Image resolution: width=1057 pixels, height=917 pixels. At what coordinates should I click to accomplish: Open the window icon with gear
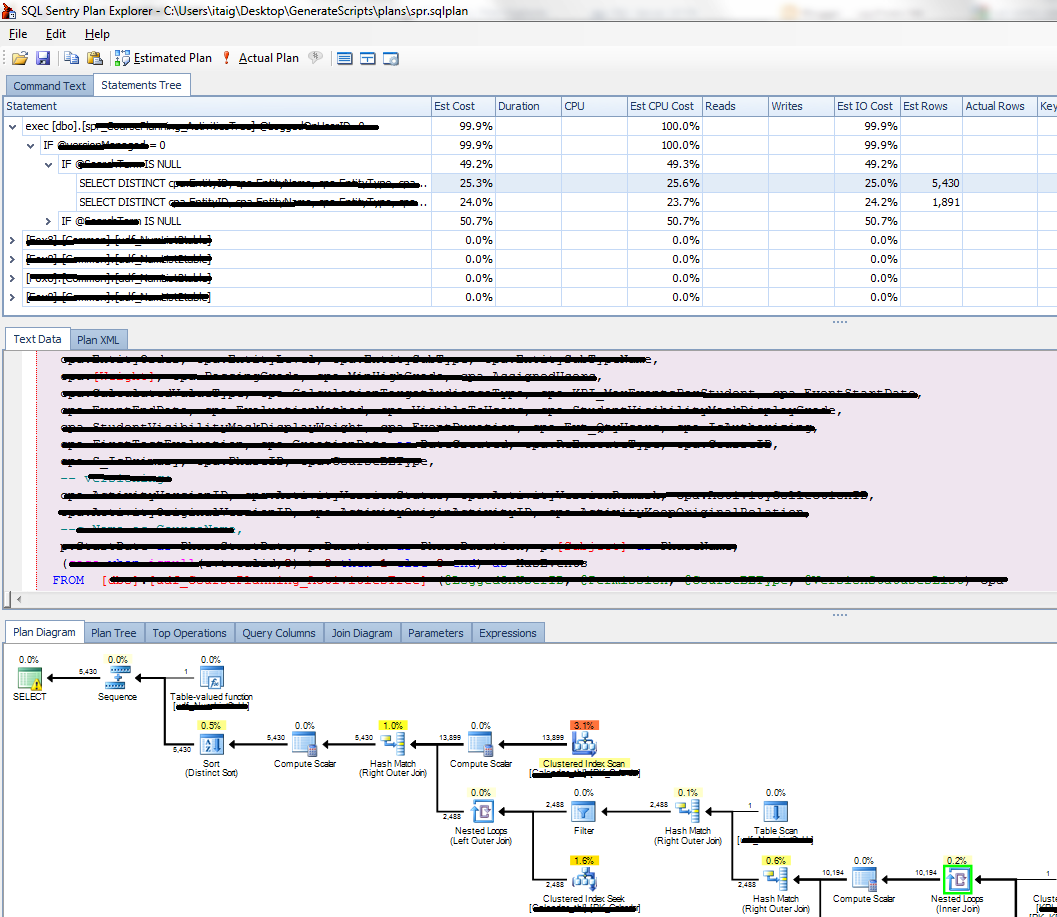[x=391, y=59]
